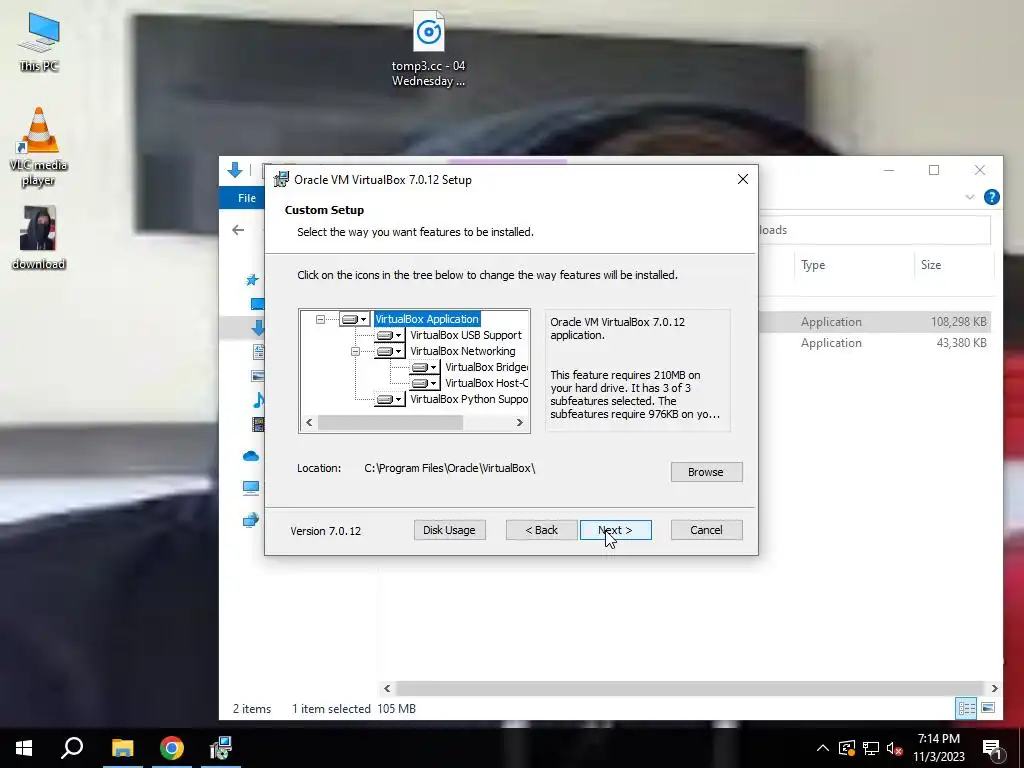This screenshot has width=1024, height=768.
Task: Open Google Chrome from the taskbar
Action: [x=172, y=748]
